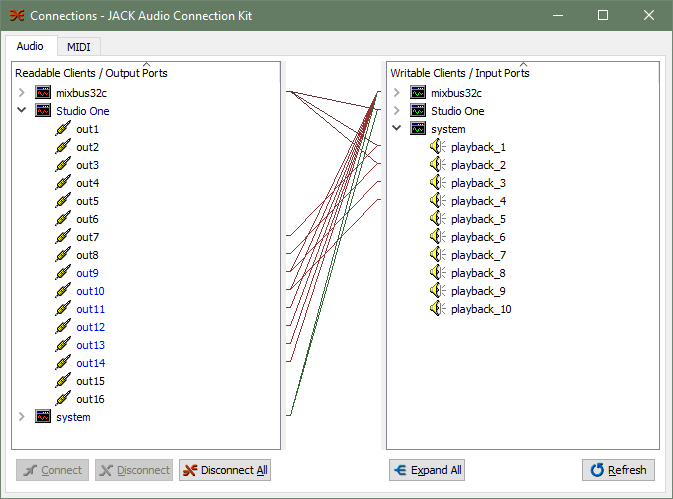Select the out12 port label
The image size is (673, 499).
tap(91, 327)
